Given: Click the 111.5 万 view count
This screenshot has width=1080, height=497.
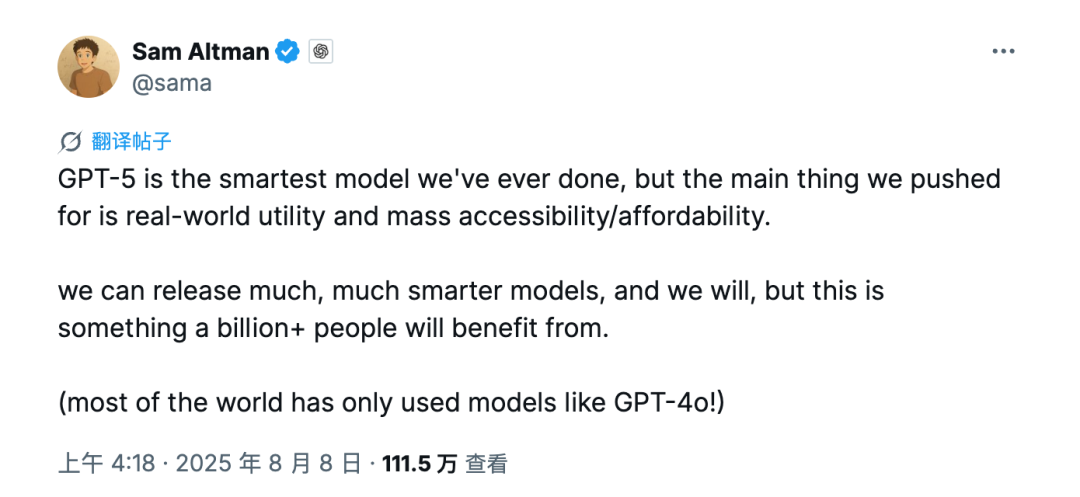Looking at the screenshot, I should coord(420,463).
